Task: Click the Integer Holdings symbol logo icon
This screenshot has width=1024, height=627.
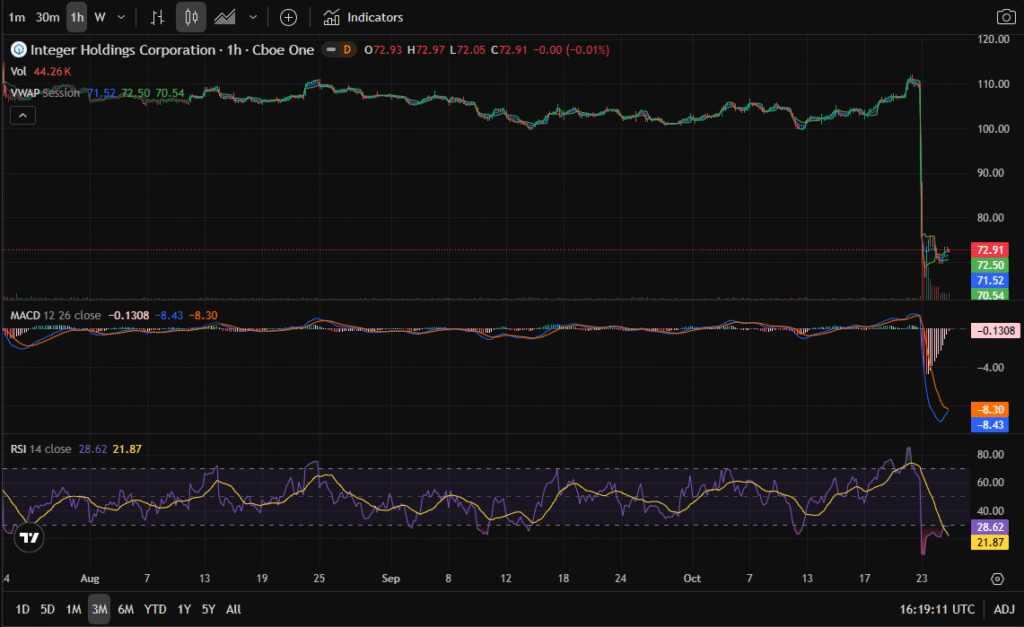Action: 16,50
